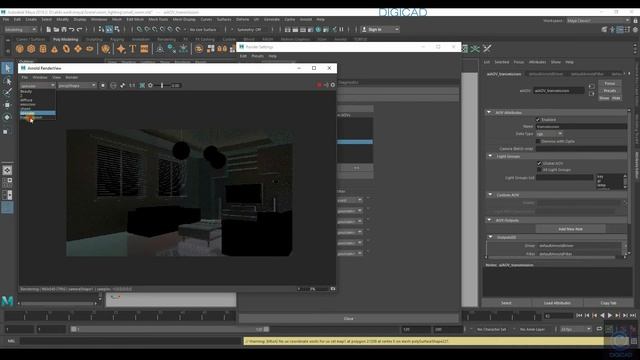The image size is (640, 360).
Task: Collapse the Custom AOV section
Action: (490, 195)
